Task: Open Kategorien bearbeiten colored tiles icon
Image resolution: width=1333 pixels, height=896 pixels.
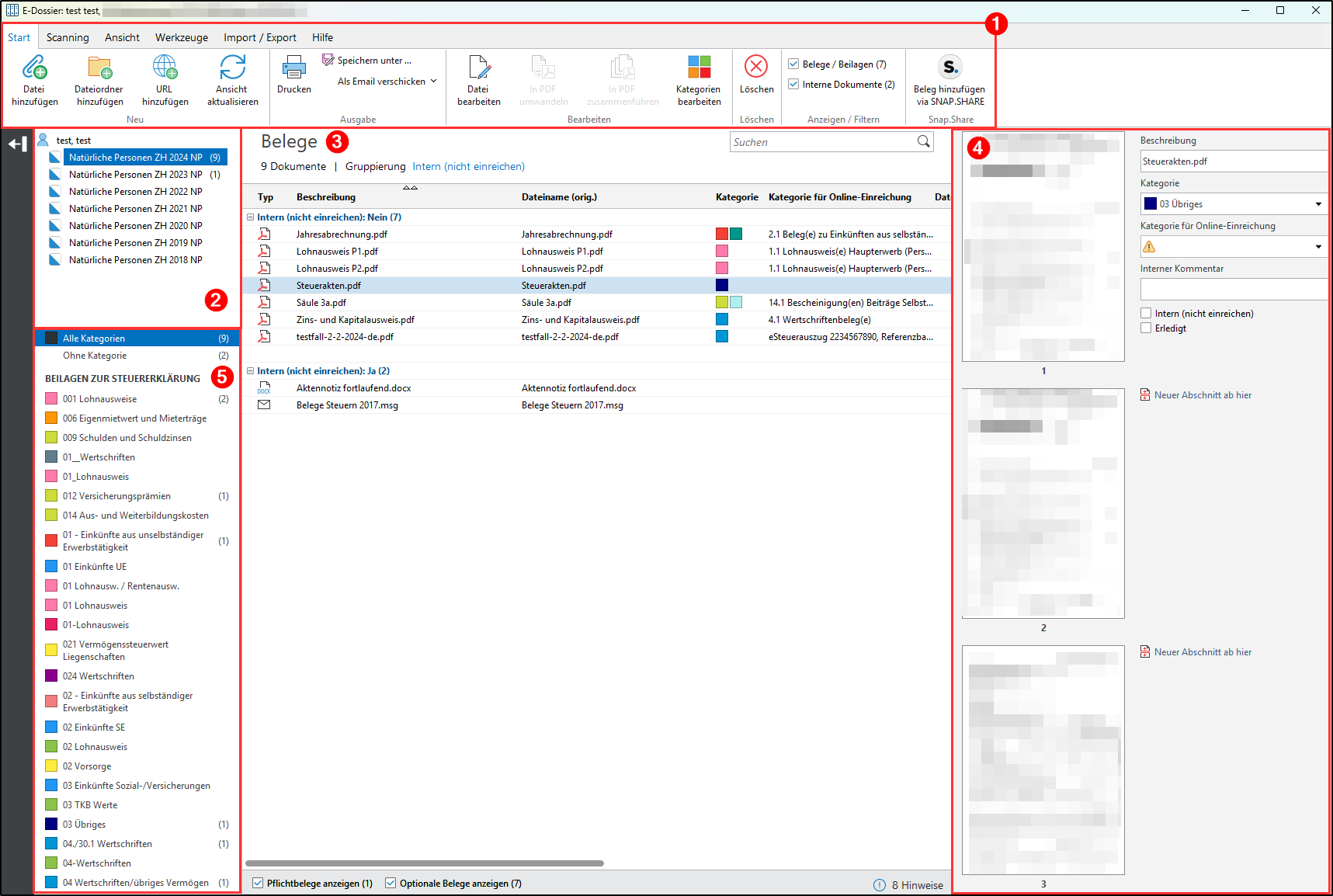Action: tap(699, 68)
